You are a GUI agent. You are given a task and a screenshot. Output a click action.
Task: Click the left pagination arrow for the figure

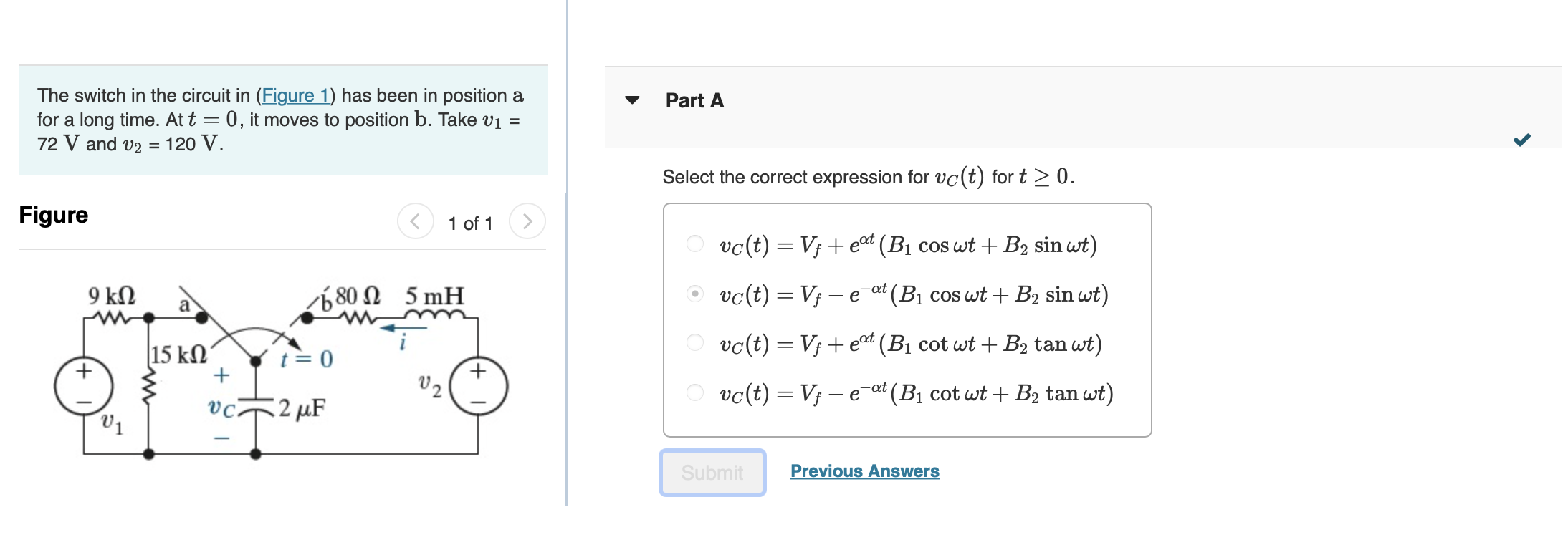416,221
